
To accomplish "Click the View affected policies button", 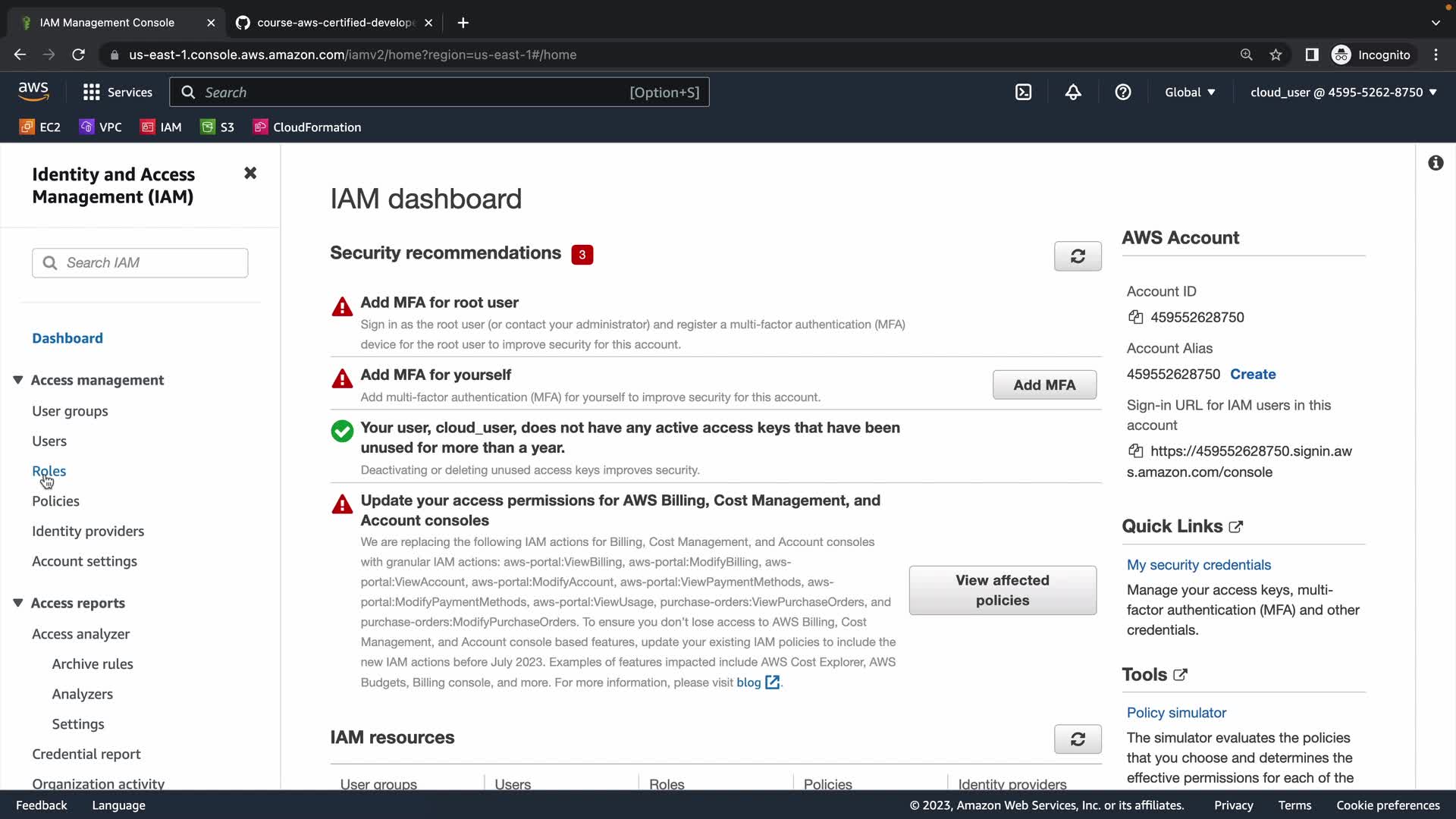I will point(1003,590).
